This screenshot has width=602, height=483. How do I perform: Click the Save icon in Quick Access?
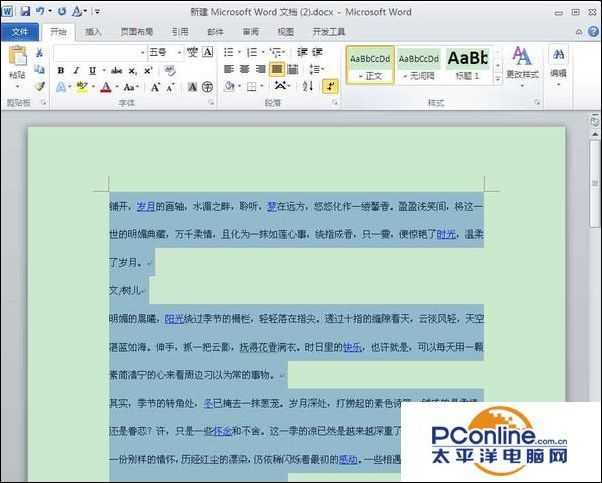tap(23, 11)
